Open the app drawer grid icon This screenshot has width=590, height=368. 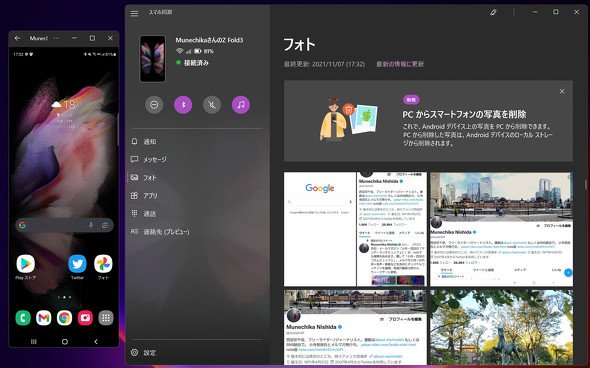tap(106, 318)
